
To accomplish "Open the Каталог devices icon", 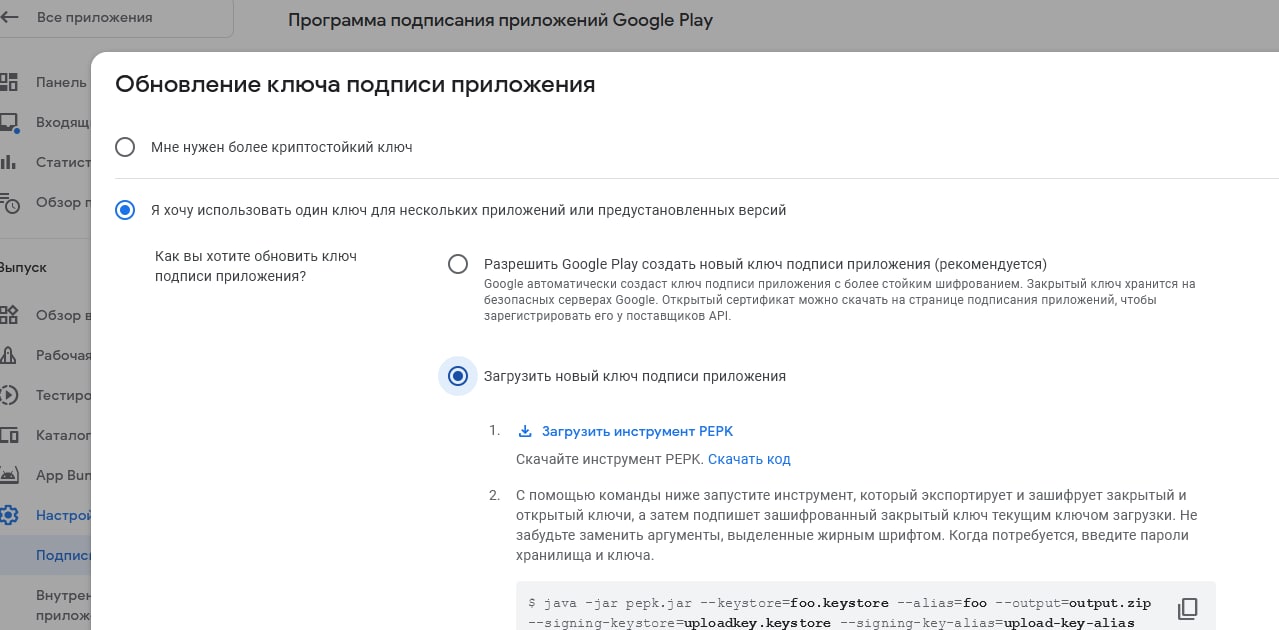I will [x=9, y=435].
